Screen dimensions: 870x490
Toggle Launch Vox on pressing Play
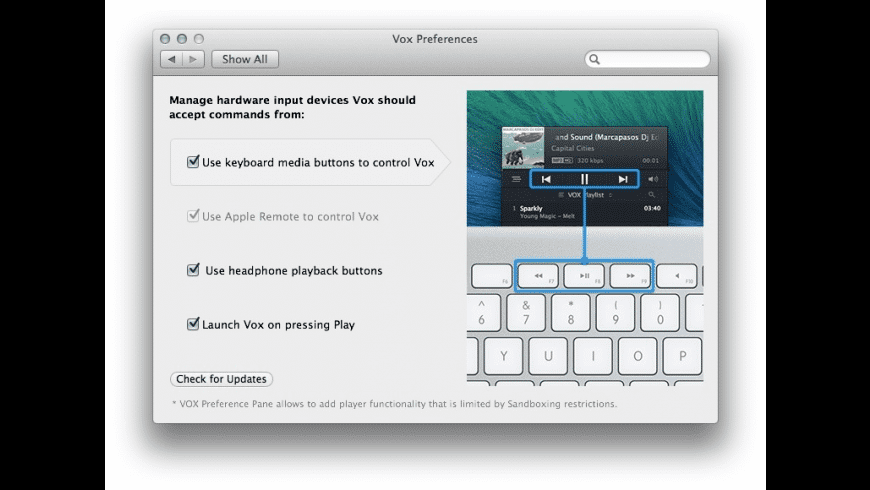pos(193,324)
